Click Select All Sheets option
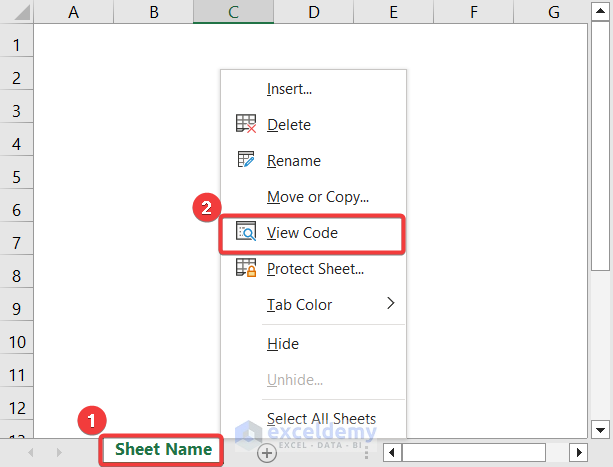This screenshot has height=467, width=613. [x=321, y=418]
